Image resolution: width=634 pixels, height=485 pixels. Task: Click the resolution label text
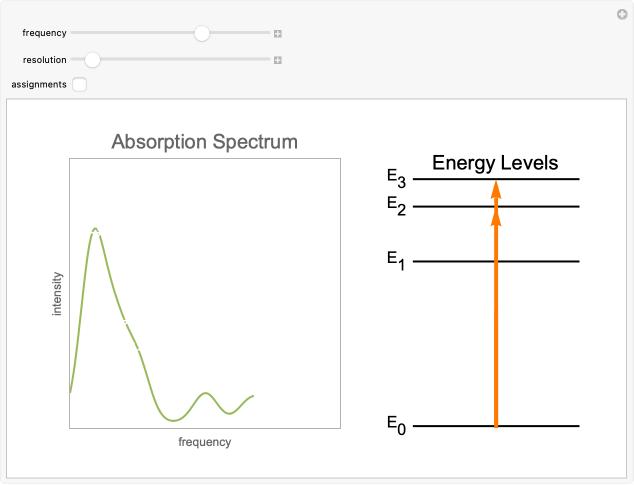coord(44,60)
